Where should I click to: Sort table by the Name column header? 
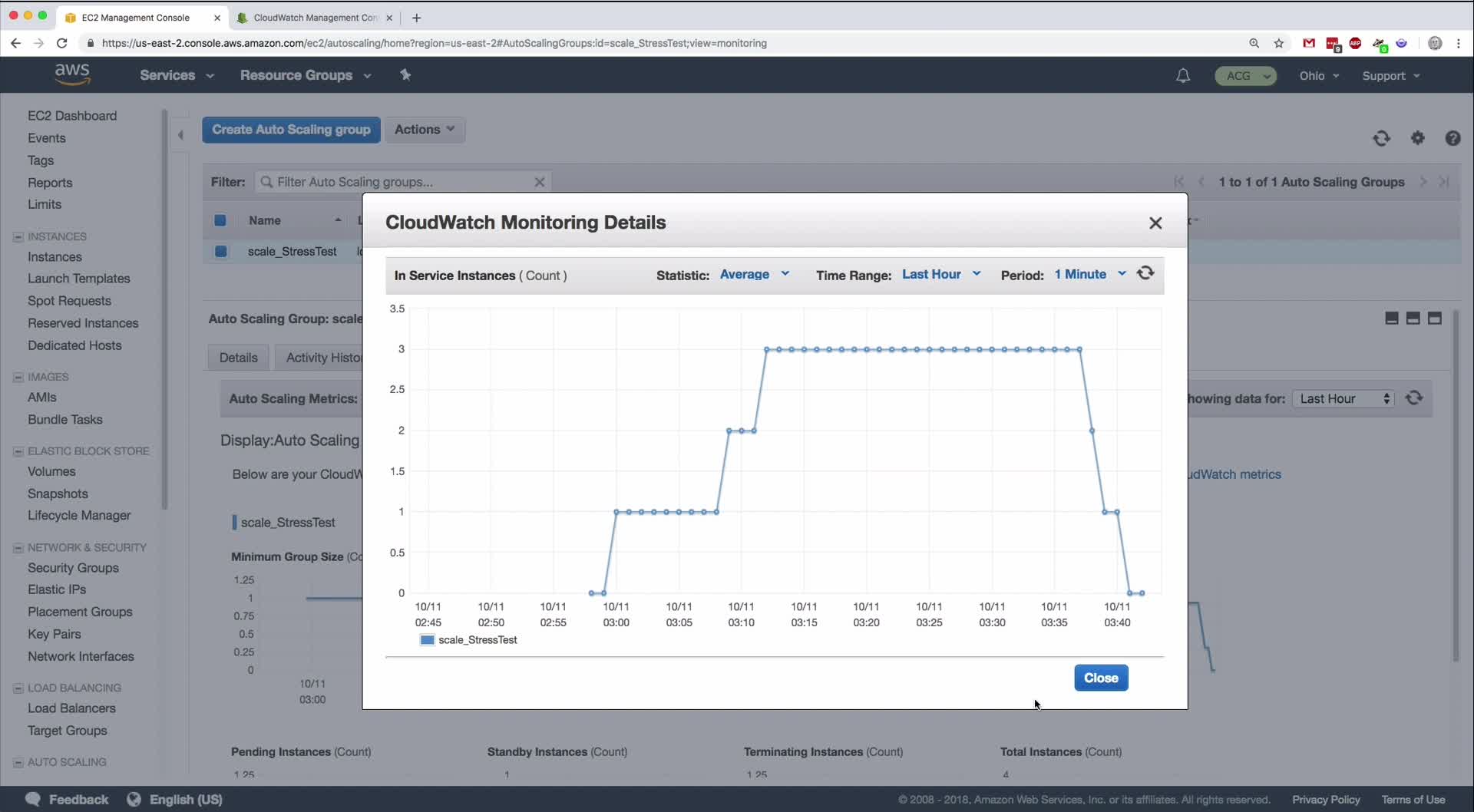[x=294, y=220]
